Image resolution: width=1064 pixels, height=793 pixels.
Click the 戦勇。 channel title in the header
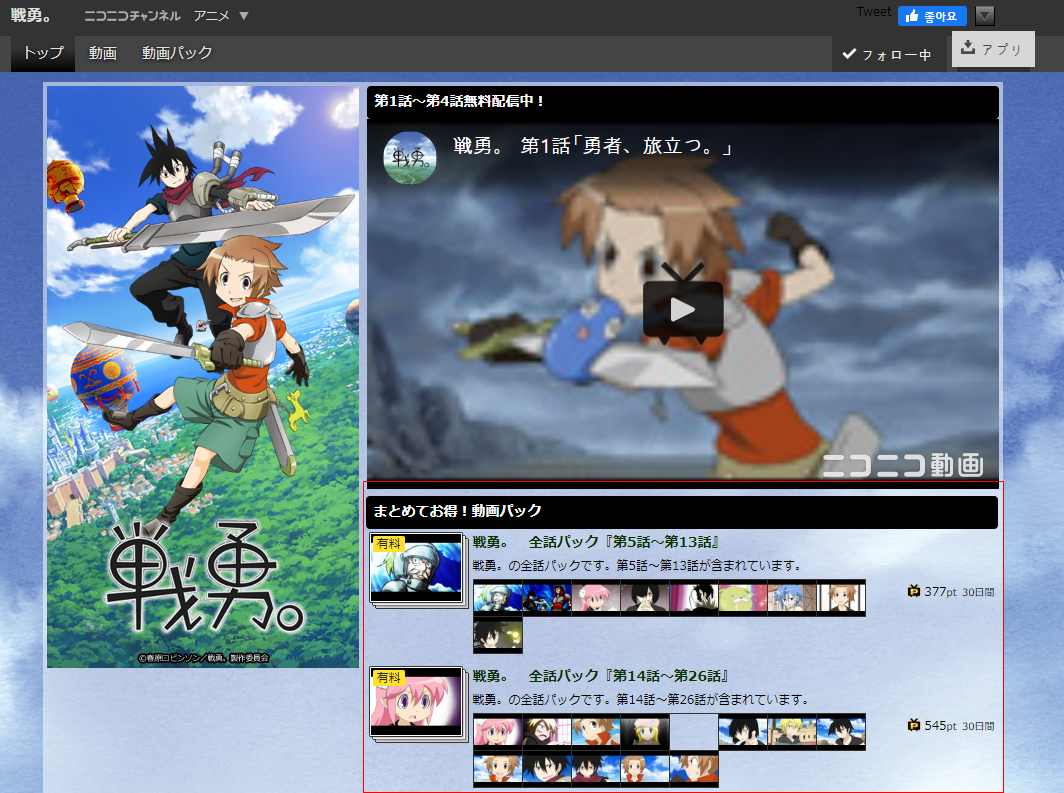coord(31,15)
